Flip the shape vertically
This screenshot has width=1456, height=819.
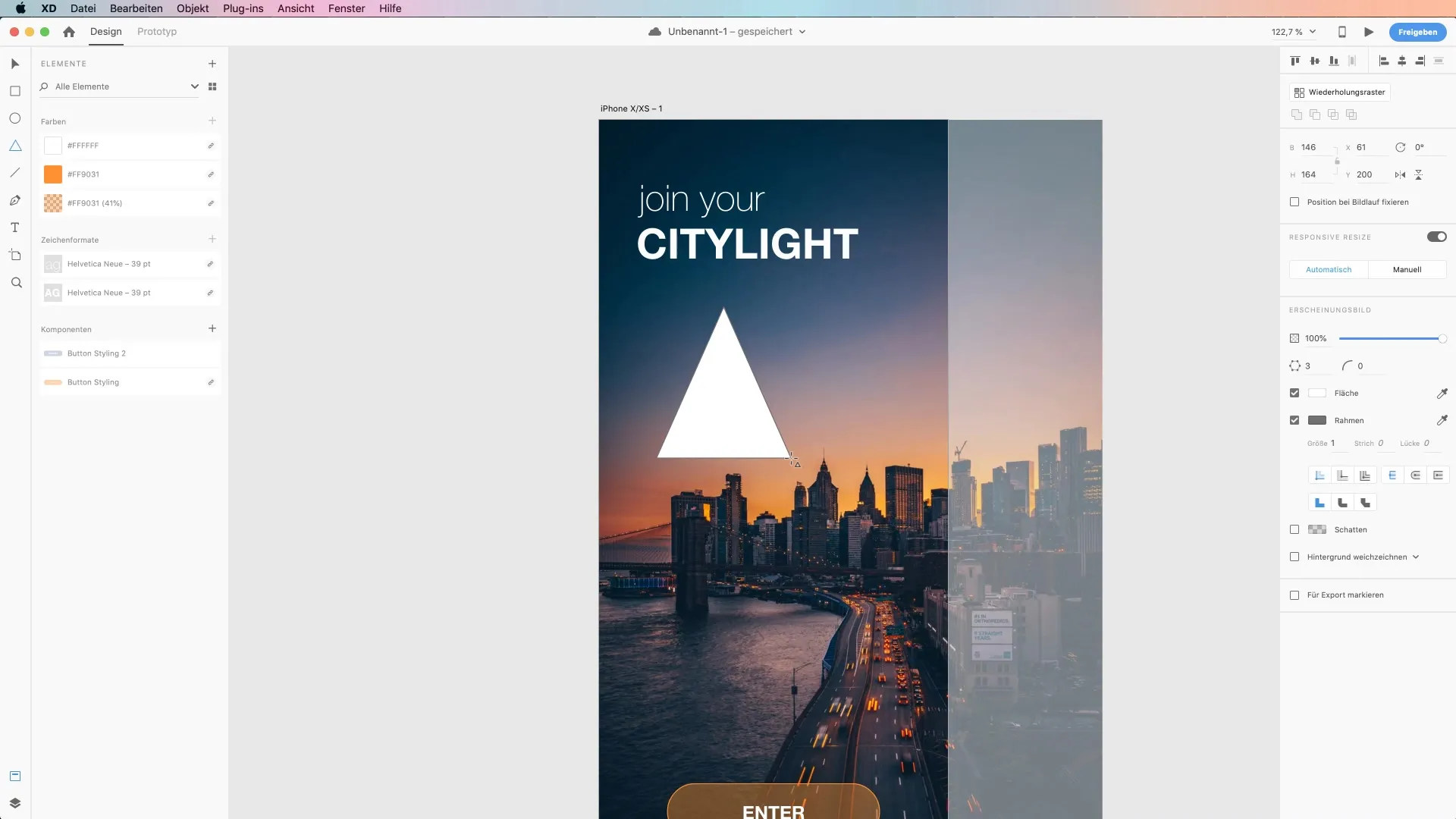[1418, 174]
